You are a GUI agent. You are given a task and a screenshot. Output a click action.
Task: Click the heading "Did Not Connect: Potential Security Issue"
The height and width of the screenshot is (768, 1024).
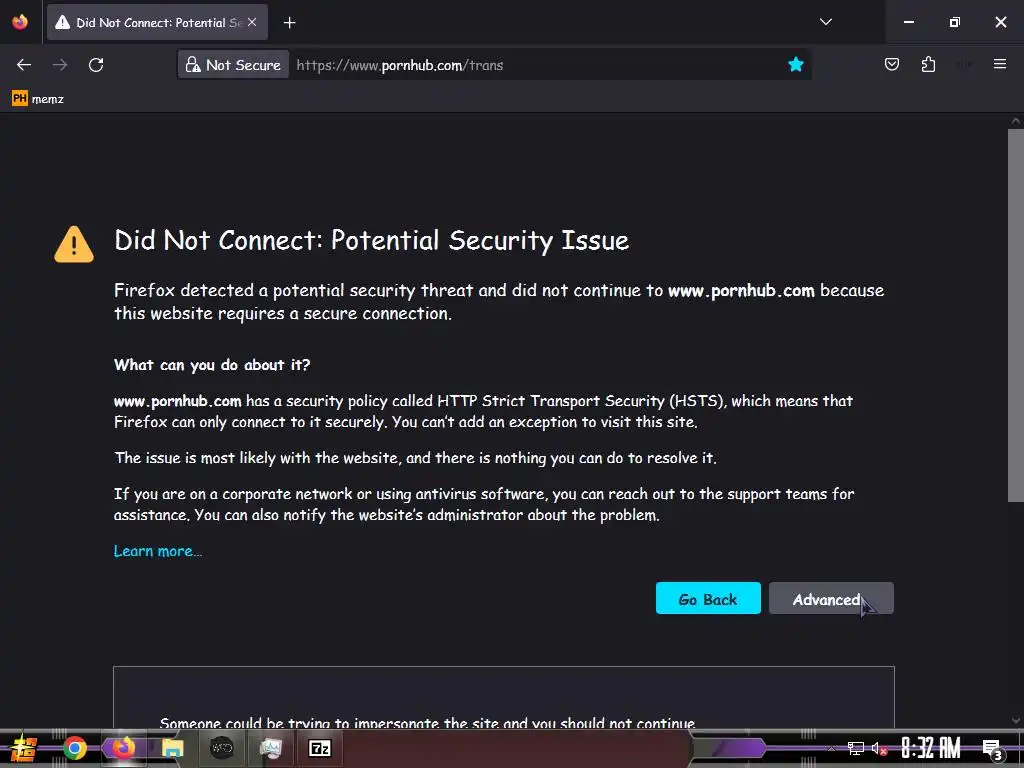[x=372, y=240]
